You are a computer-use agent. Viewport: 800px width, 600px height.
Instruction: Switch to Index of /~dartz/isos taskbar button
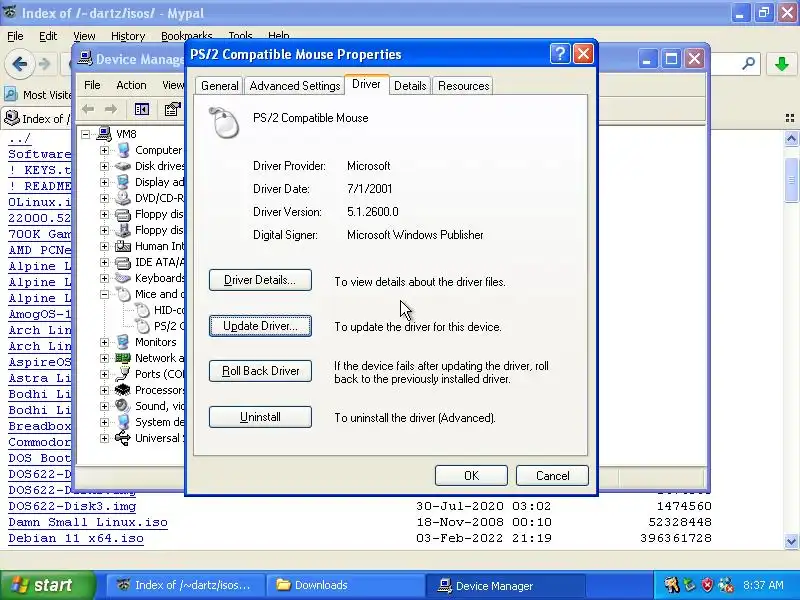(185, 585)
